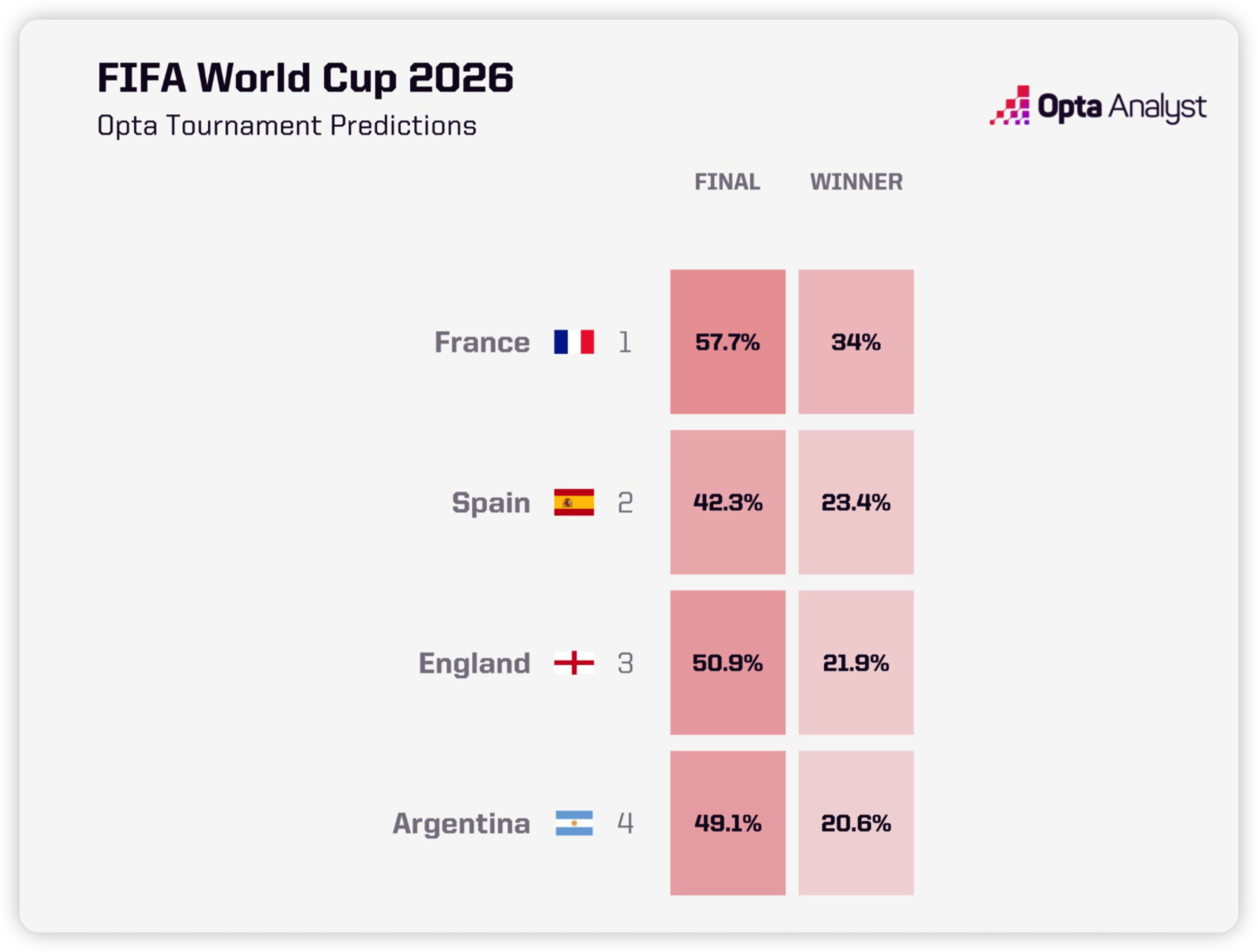Click Argentina's 49.1% final cell

(728, 823)
